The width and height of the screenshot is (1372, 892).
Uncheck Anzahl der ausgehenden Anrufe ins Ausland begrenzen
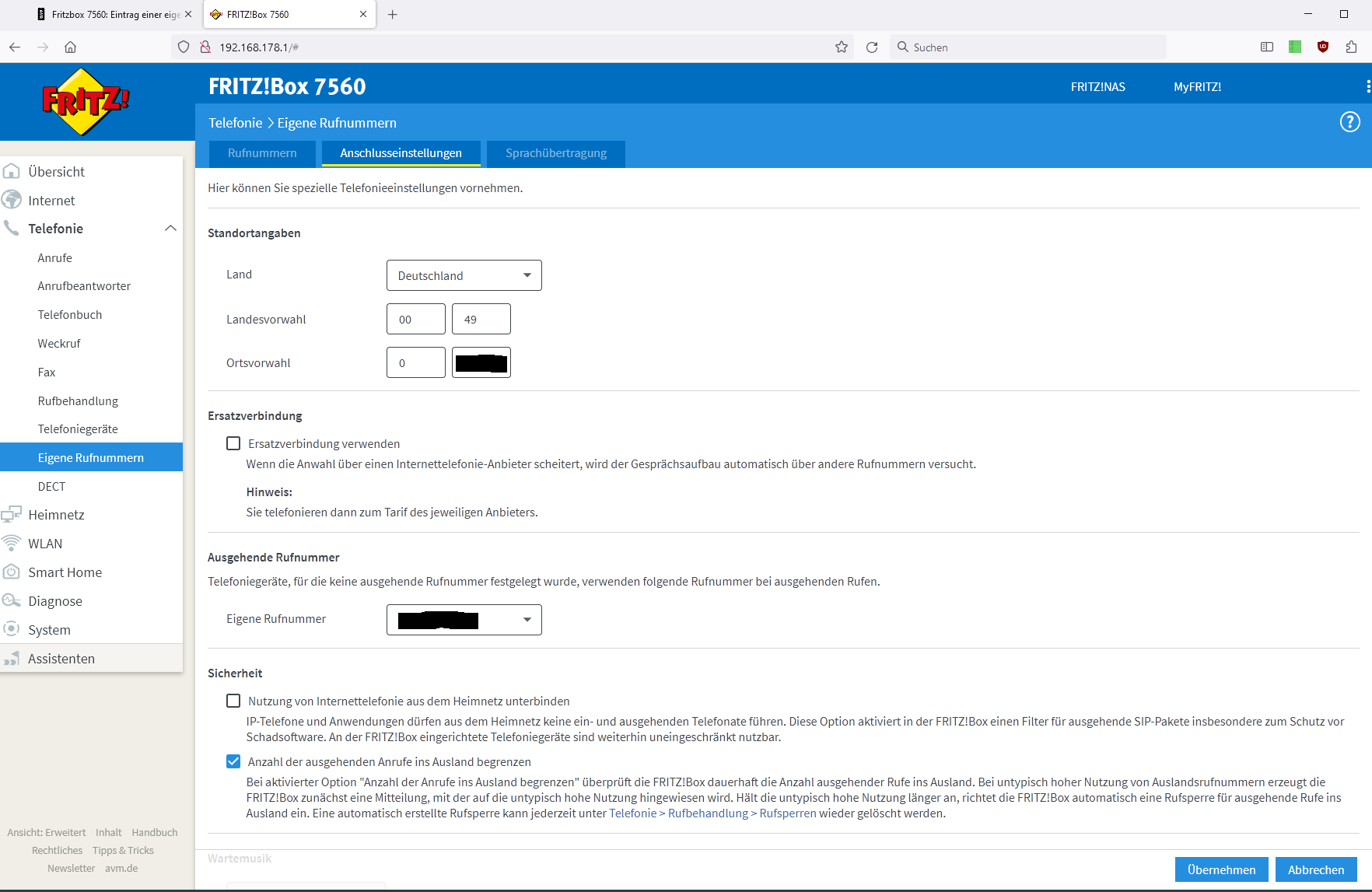233,761
